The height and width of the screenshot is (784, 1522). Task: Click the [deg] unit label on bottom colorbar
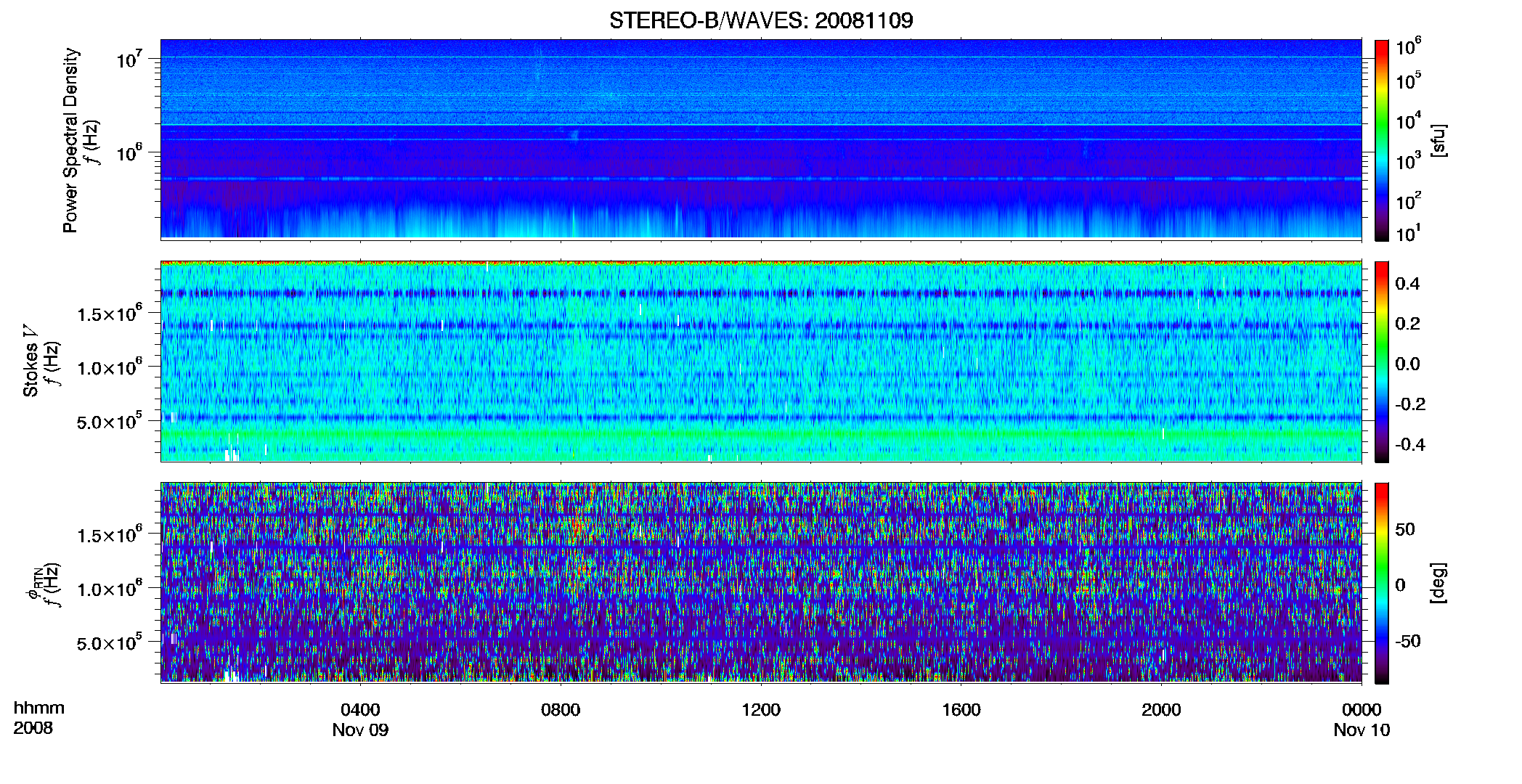1438,583
